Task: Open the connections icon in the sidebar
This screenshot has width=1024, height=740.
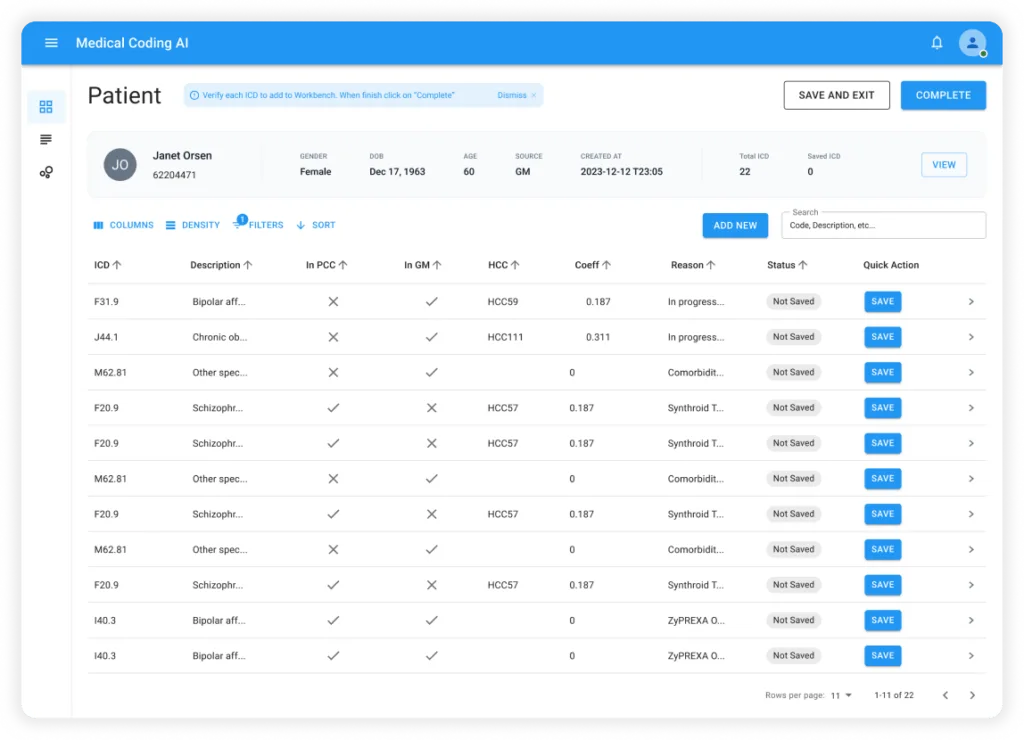Action: pos(45,171)
